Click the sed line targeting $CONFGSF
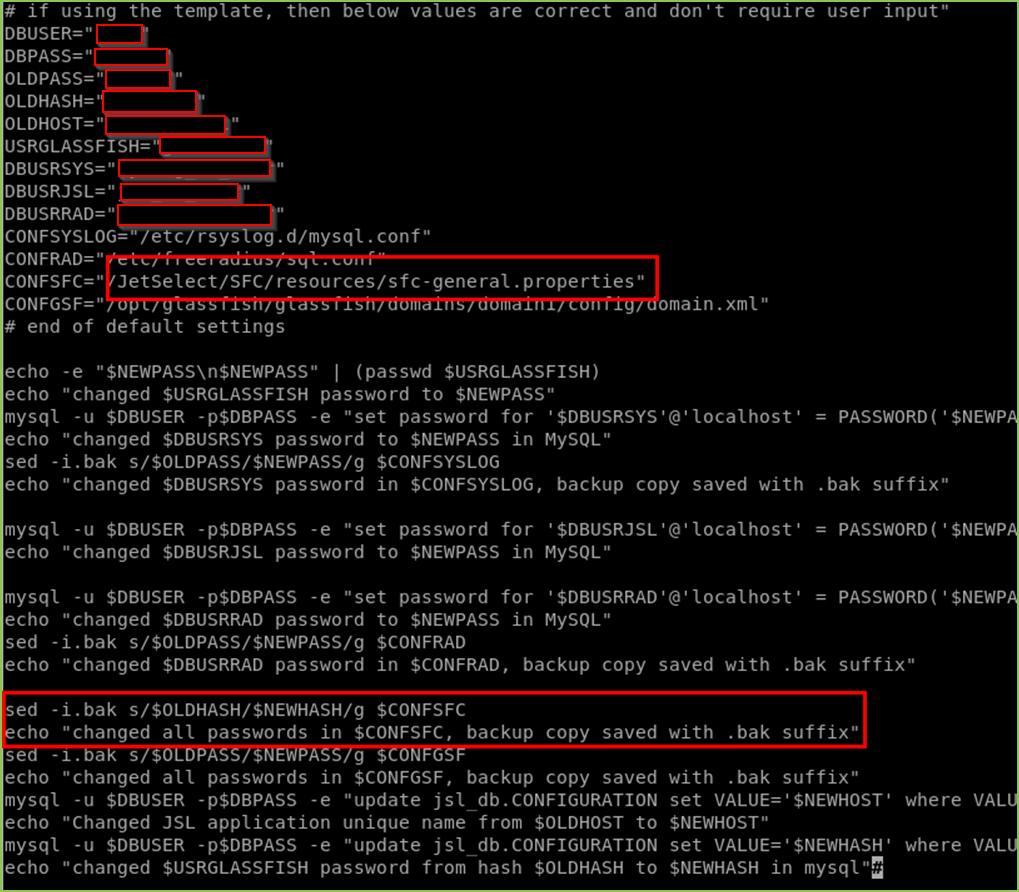 coord(235,755)
